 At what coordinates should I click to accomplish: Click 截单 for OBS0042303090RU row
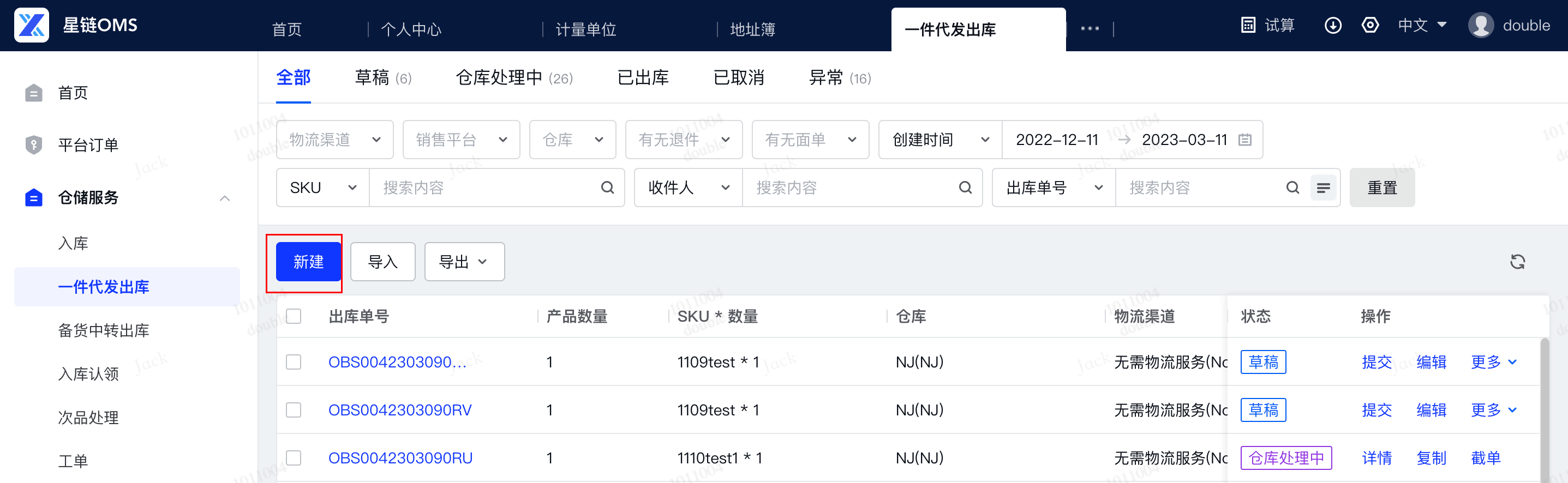[1486, 457]
